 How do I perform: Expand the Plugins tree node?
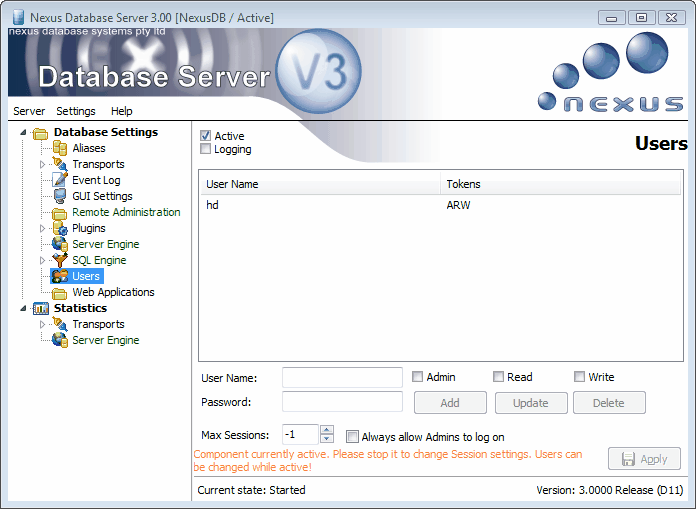(x=43, y=228)
